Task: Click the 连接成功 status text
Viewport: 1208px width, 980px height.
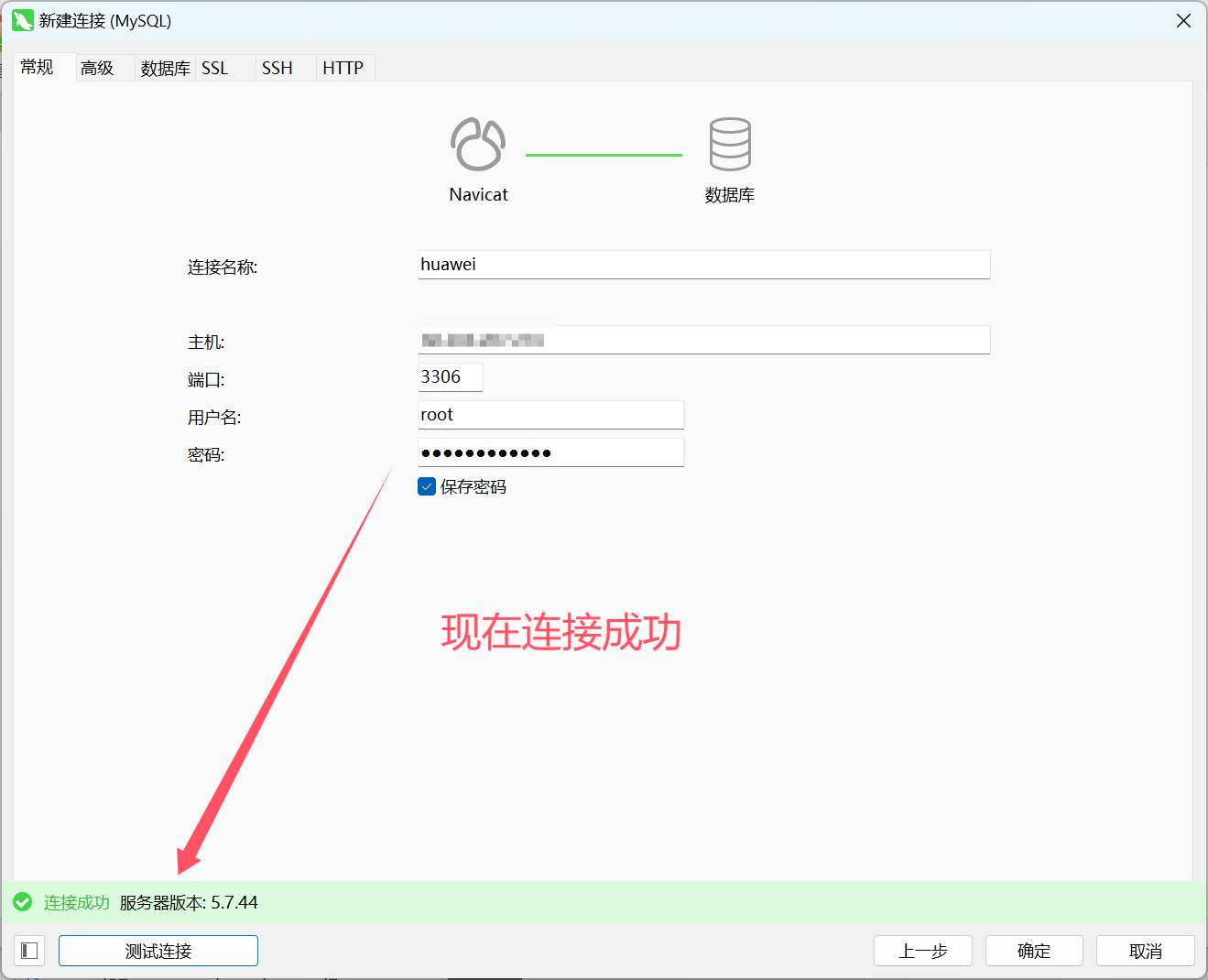Action: point(77,902)
